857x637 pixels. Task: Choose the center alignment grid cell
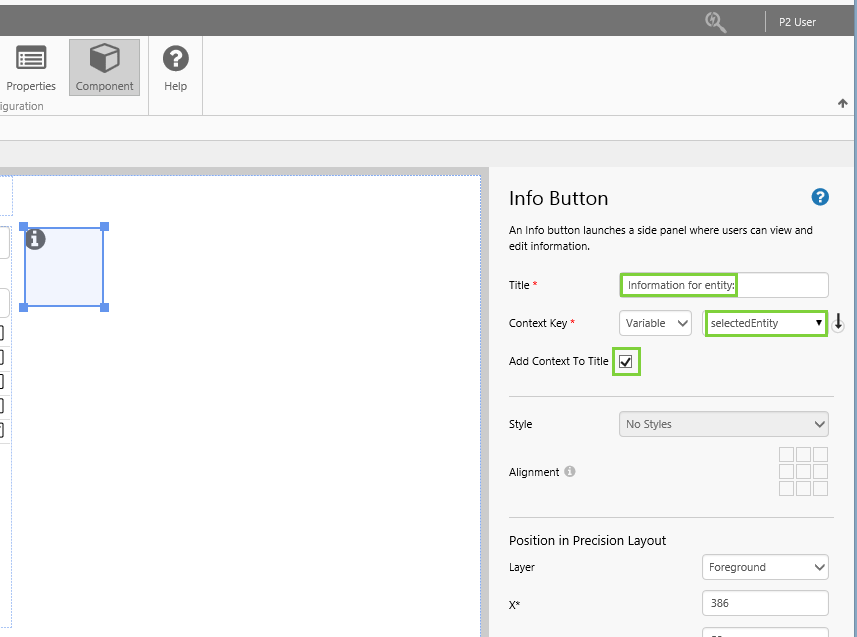point(803,471)
